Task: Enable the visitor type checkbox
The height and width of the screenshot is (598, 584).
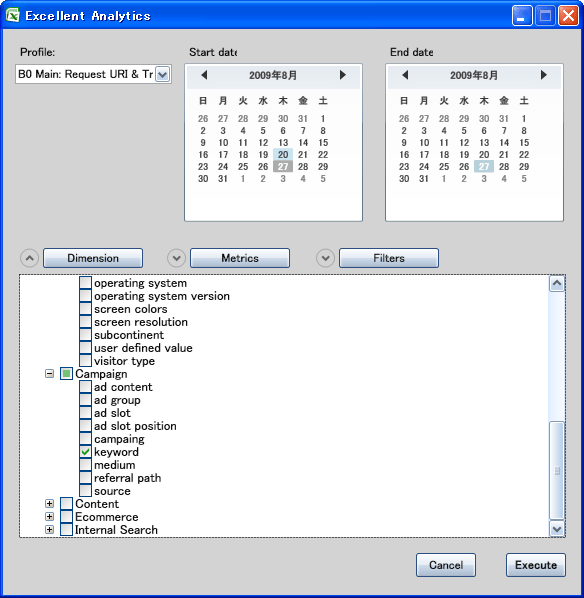Action: pos(85,361)
